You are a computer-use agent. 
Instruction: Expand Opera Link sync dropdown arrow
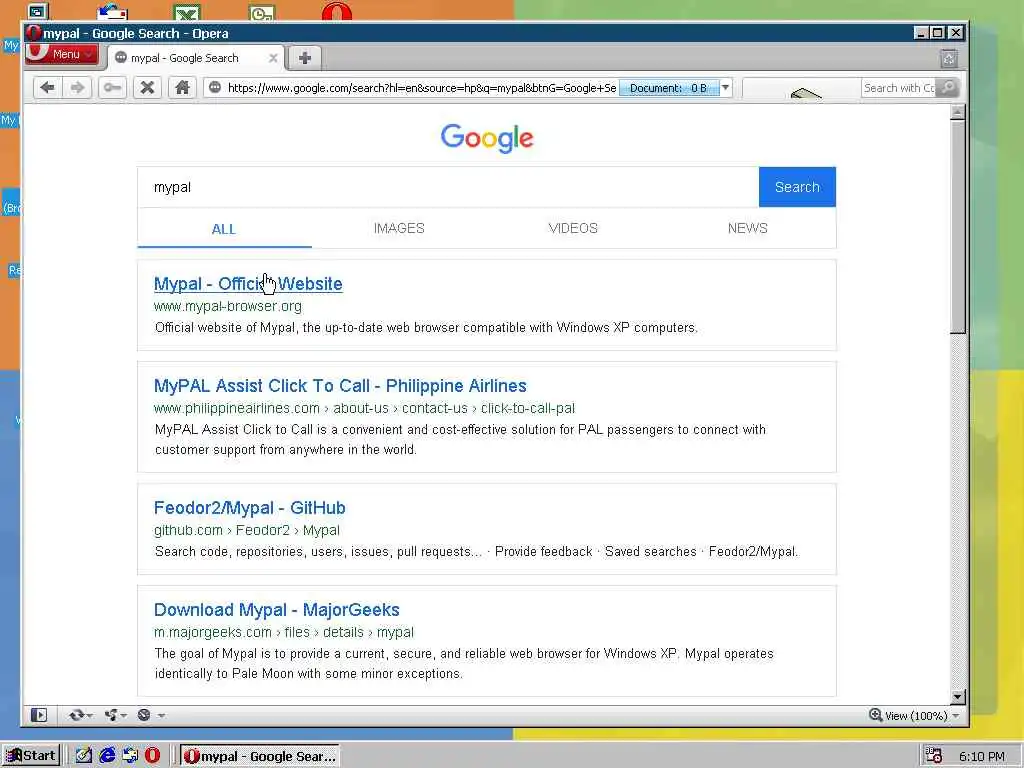coord(89,716)
